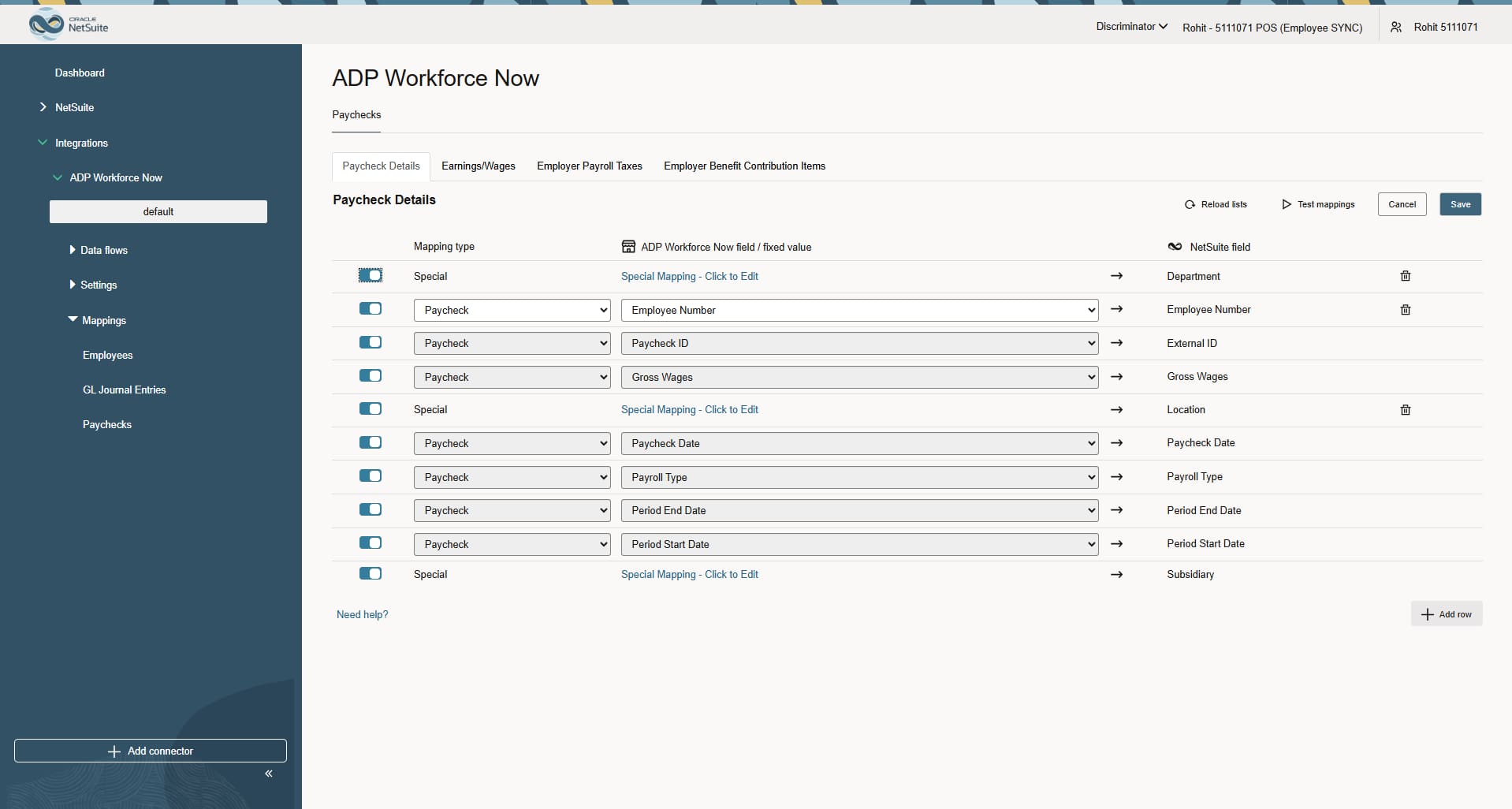Viewport: 1512px width, 809px height.
Task: Go to Dashboard in the sidebar
Action: (80, 73)
